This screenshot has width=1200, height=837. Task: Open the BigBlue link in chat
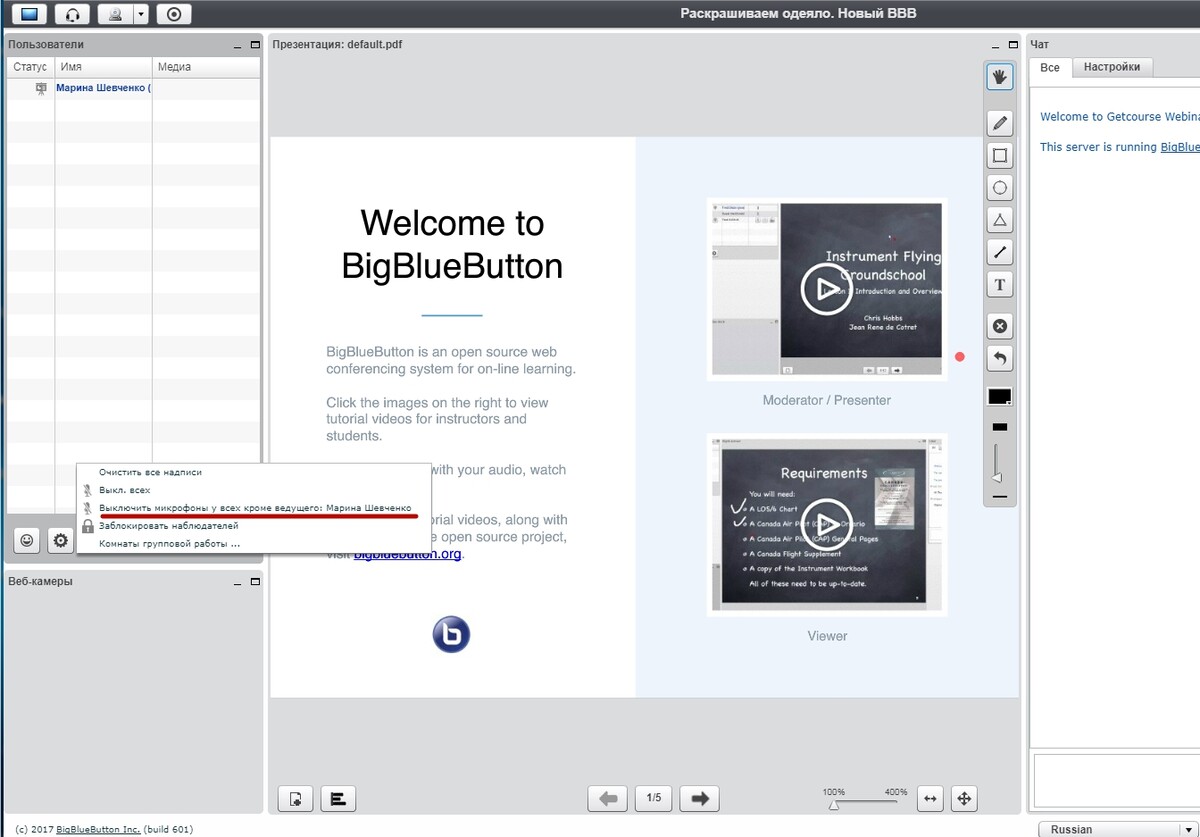pyautogui.click(x=1180, y=147)
